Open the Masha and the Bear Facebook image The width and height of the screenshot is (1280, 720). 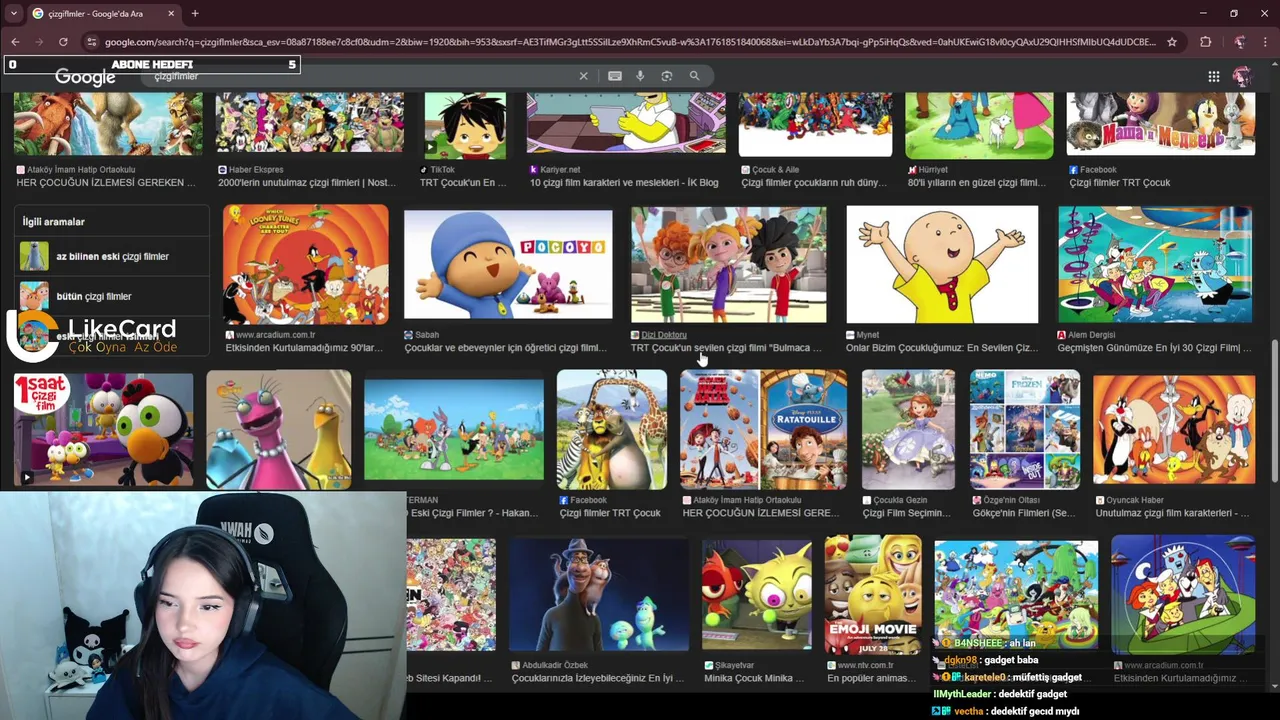pos(1161,123)
